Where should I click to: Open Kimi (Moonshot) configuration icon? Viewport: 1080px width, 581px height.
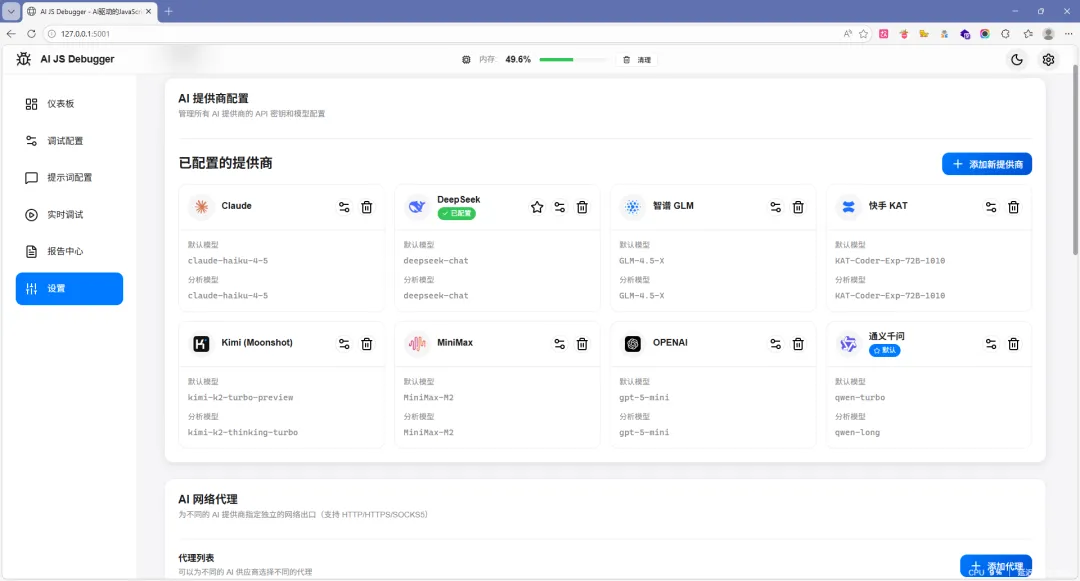click(344, 344)
